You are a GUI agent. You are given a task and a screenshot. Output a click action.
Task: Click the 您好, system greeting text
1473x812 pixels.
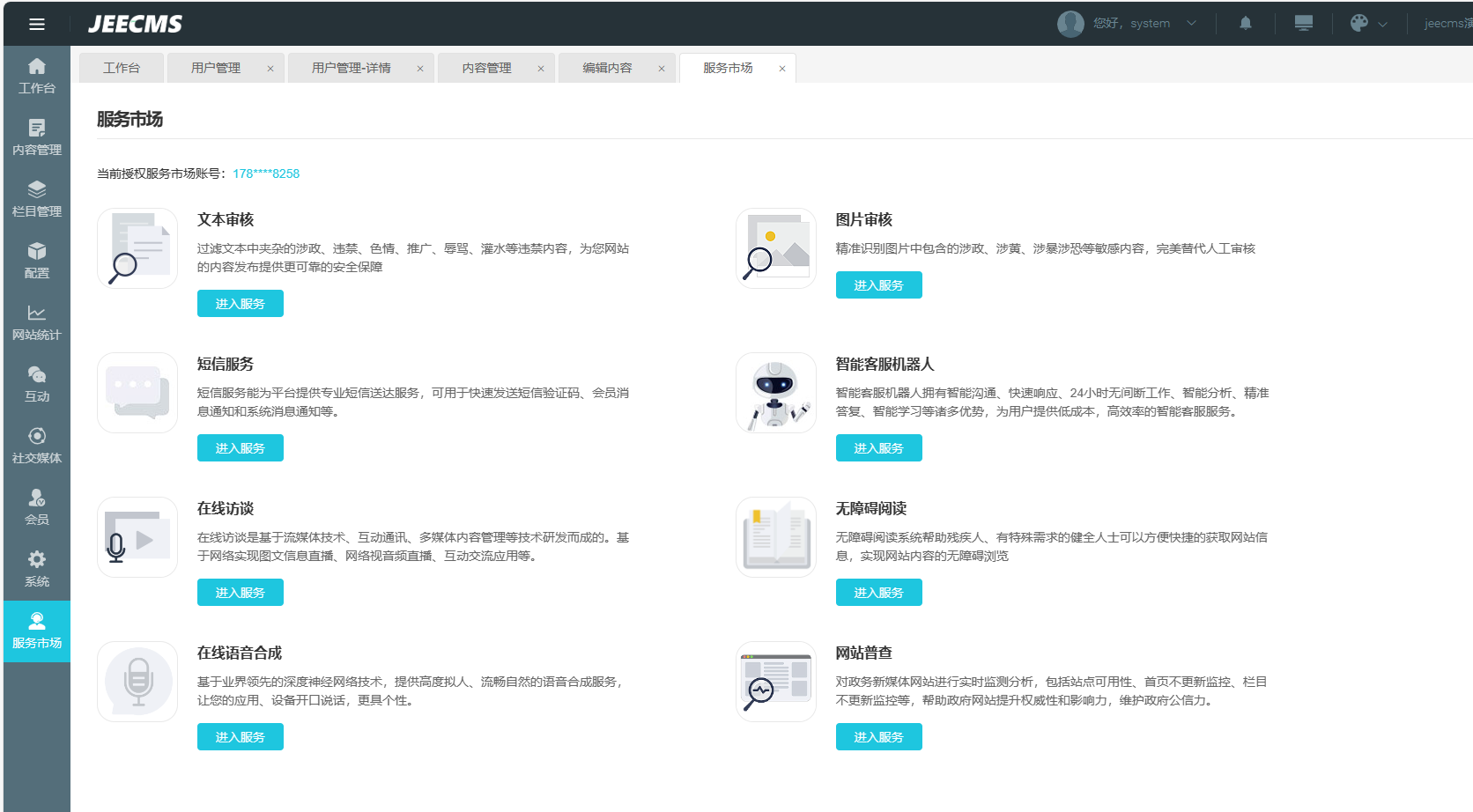(1132, 24)
